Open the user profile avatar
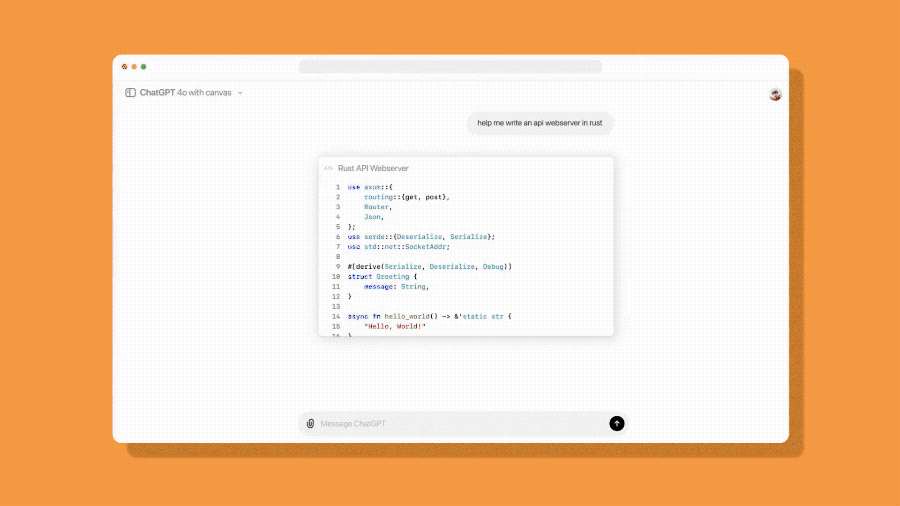The image size is (900, 506). click(x=775, y=94)
